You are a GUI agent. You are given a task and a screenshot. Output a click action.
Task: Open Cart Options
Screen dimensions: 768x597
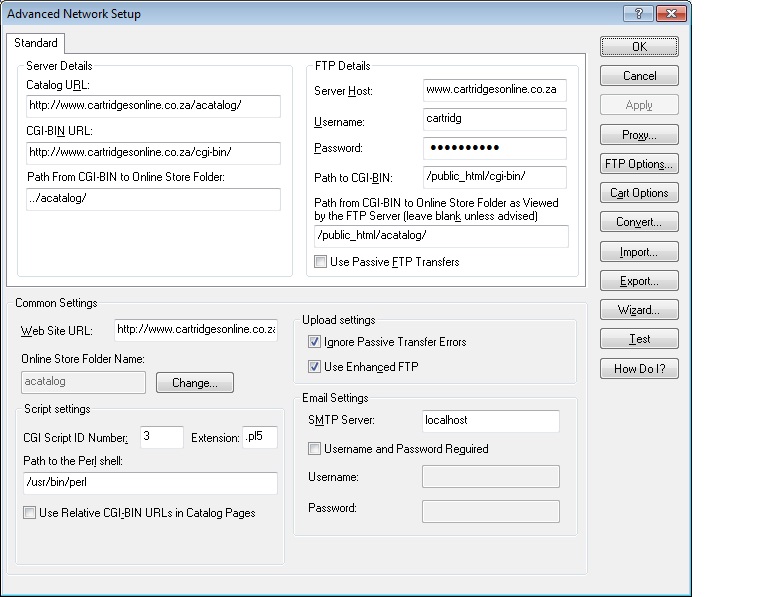pyautogui.click(x=639, y=193)
